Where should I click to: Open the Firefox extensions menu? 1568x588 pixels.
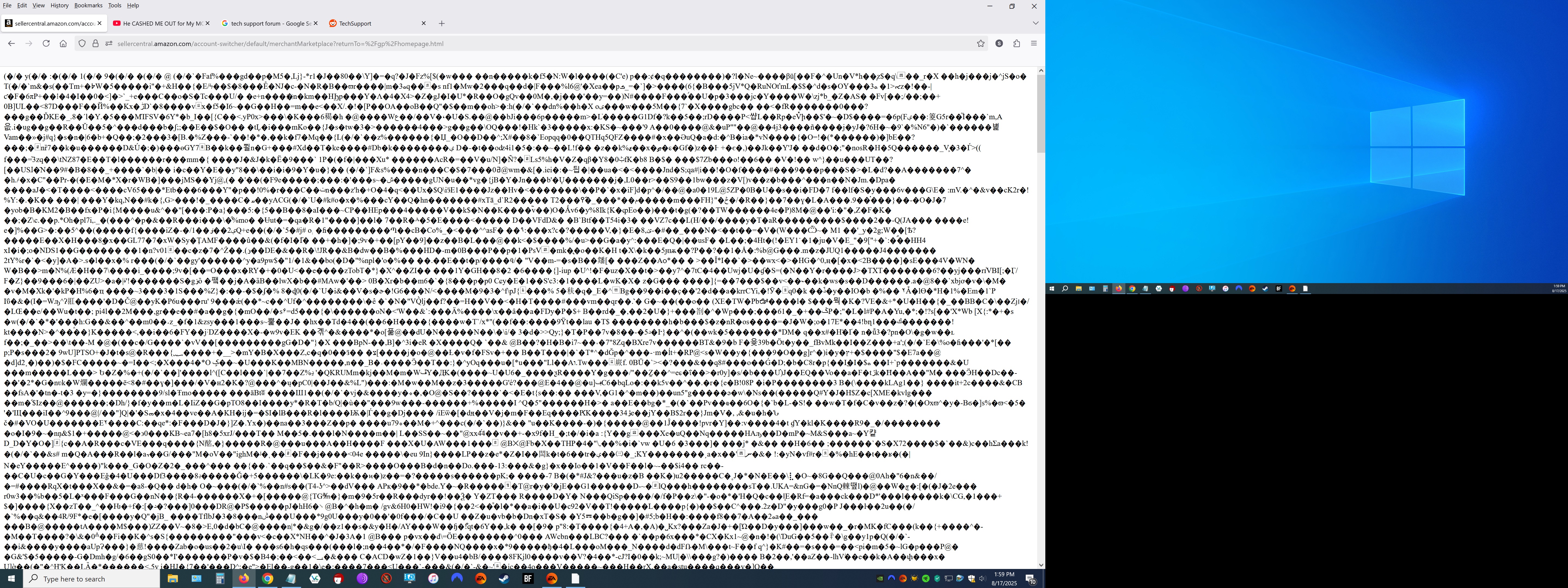click(x=1016, y=43)
